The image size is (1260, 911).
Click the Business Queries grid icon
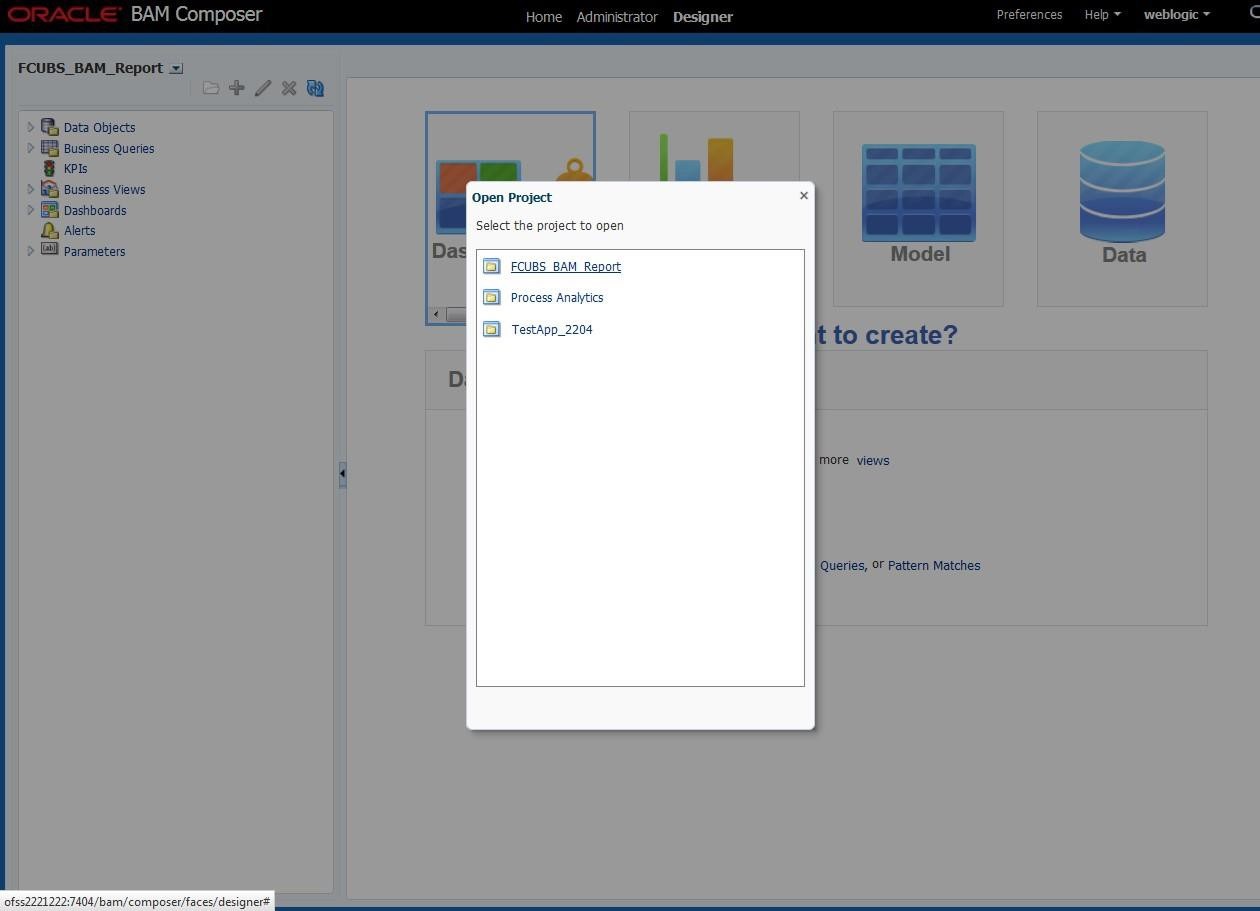coord(49,148)
